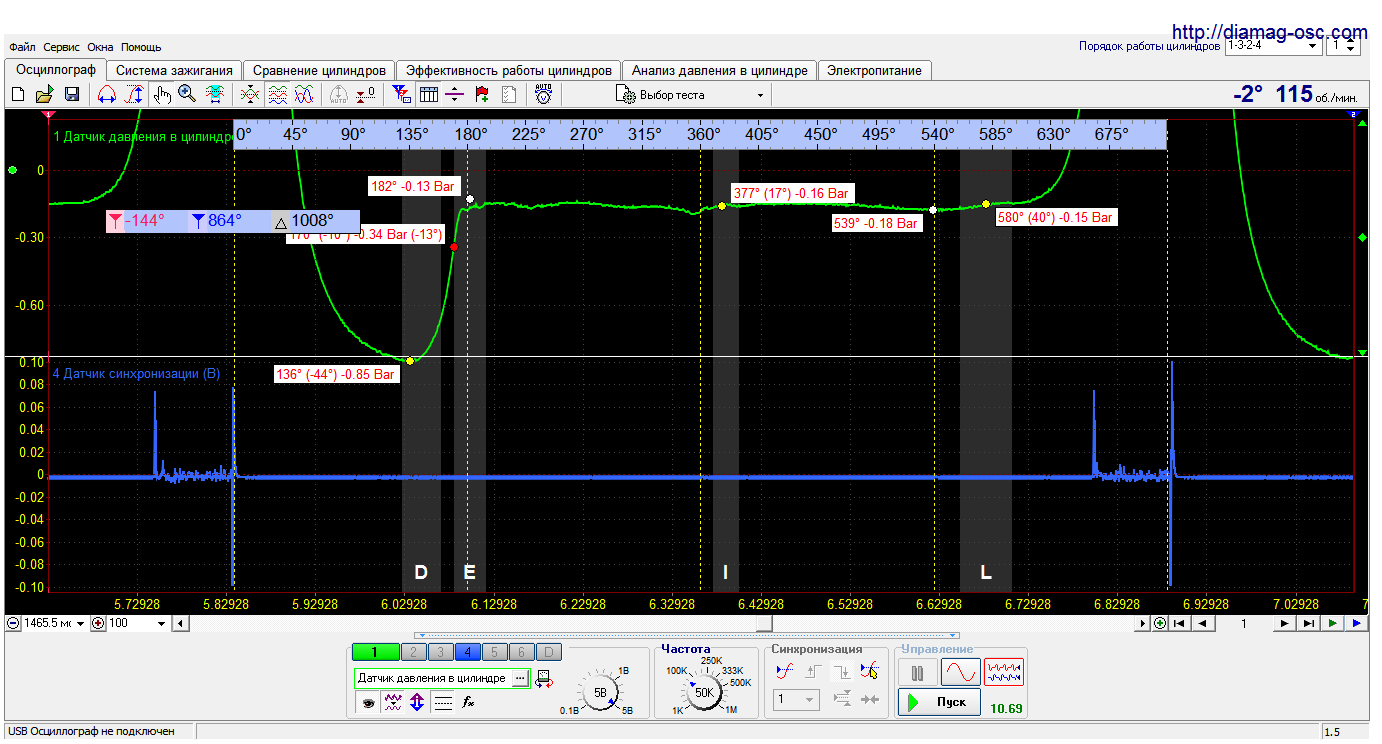Click the horizontal scrollbar left arrow
1382x744 pixels.
[x=180, y=623]
